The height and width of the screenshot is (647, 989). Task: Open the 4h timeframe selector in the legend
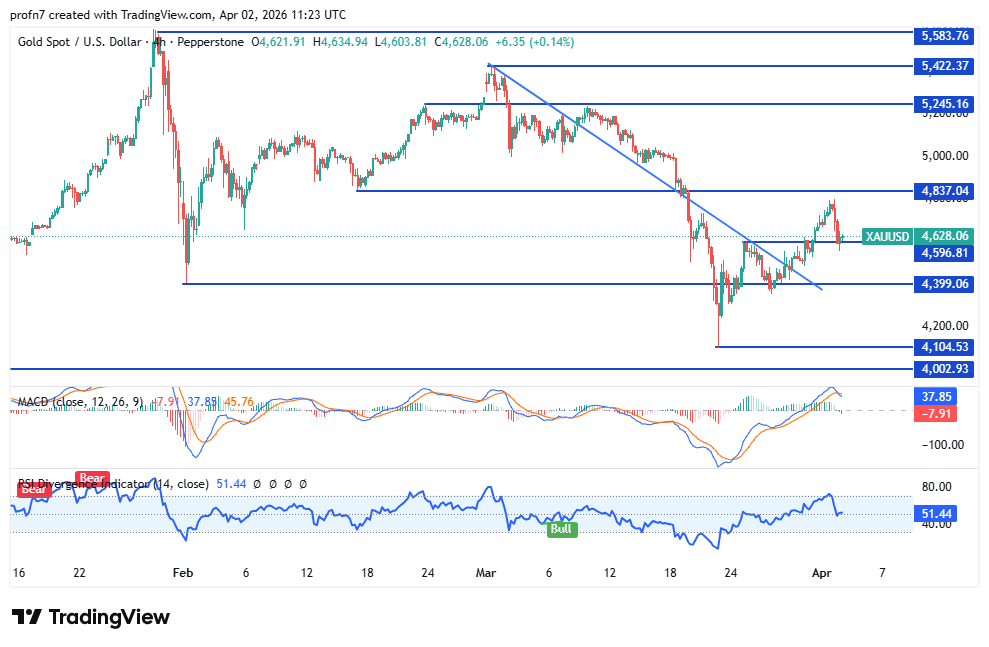coord(158,42)
